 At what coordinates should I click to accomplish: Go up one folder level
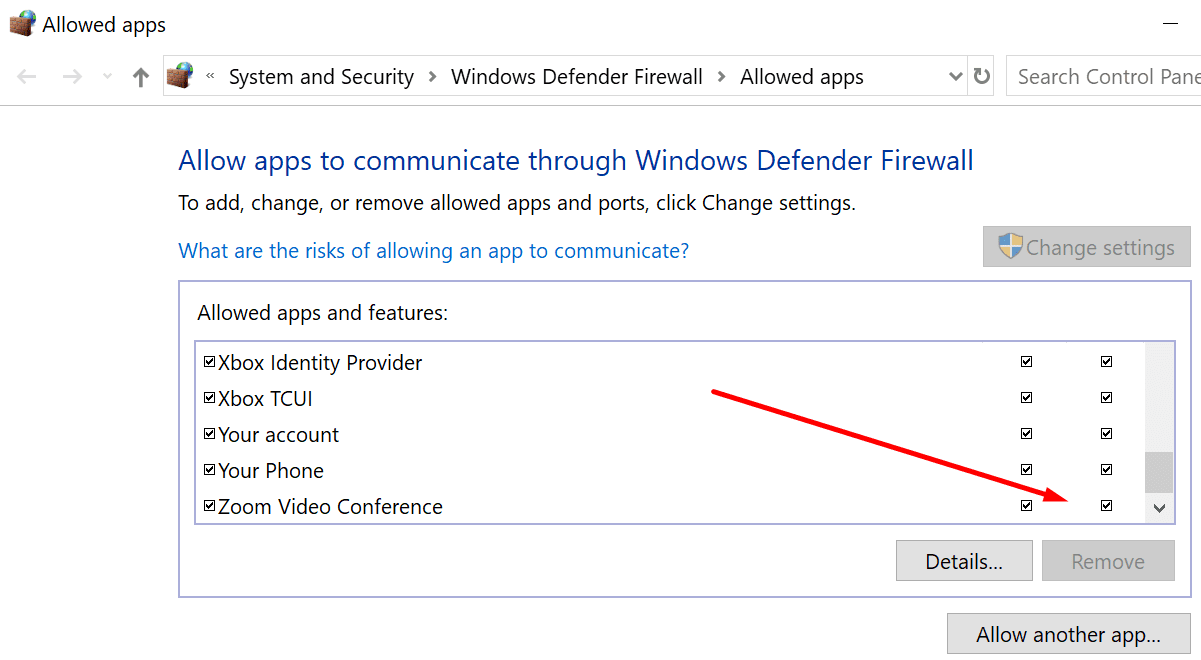tap(141, 77)
